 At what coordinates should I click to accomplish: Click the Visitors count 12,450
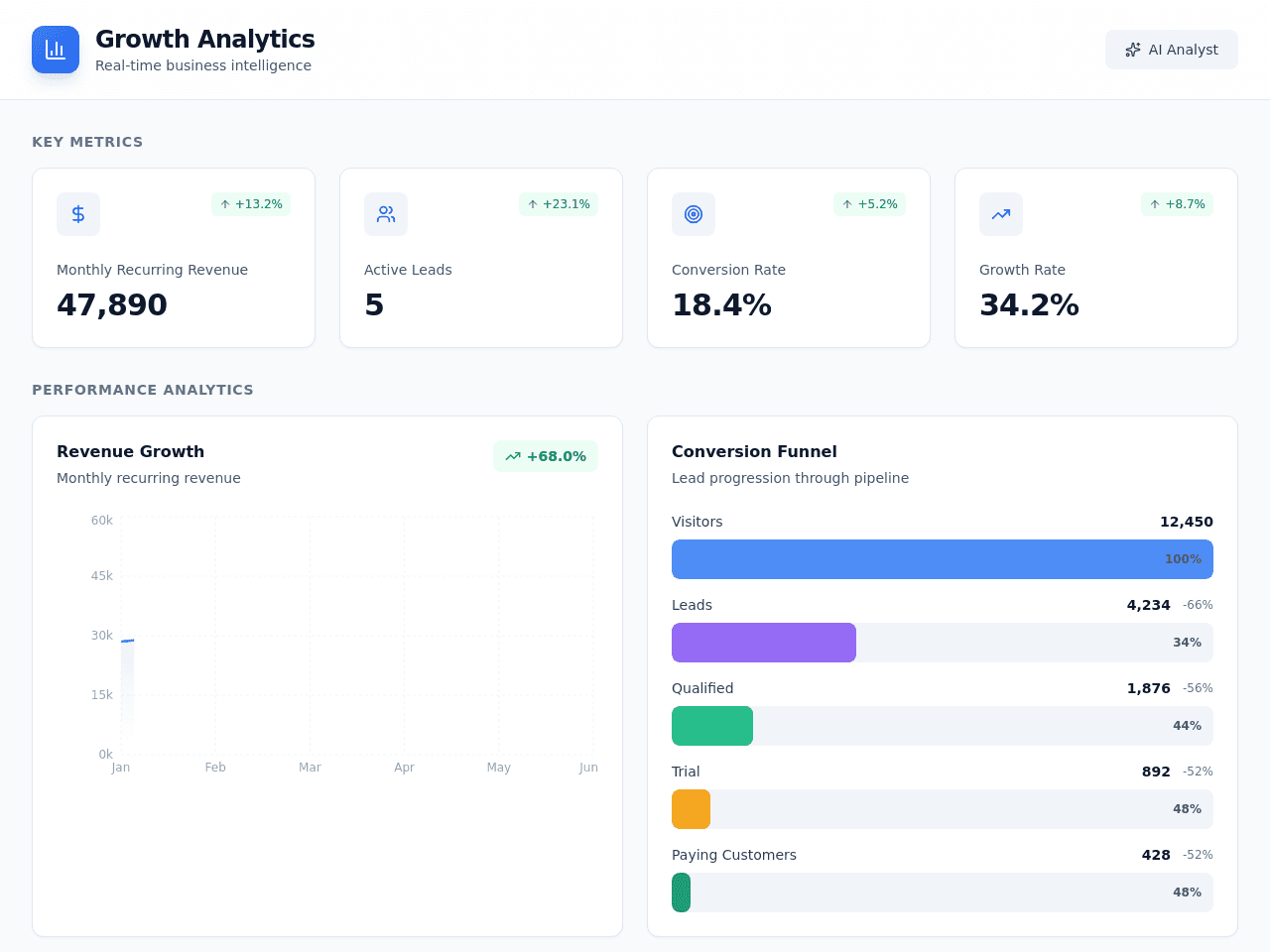tap(1187, 522)
